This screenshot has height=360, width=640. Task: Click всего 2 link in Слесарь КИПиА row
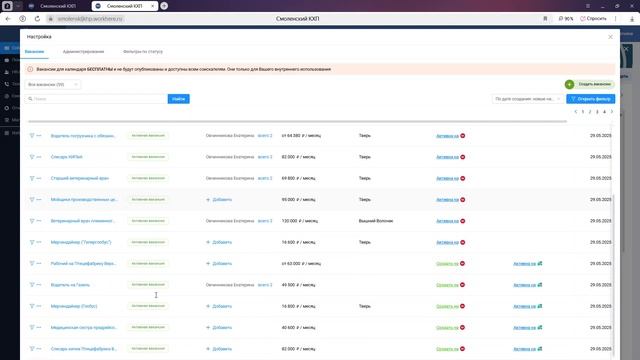265,157
